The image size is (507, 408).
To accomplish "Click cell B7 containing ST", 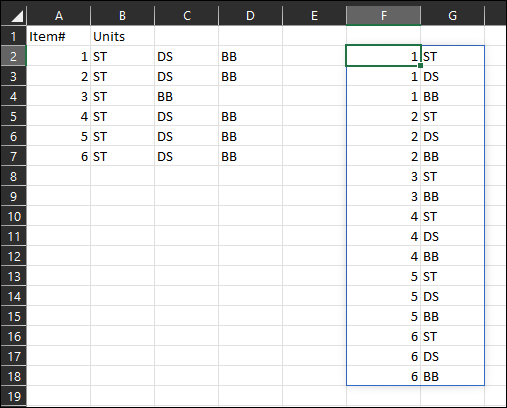I will [122, 156].
